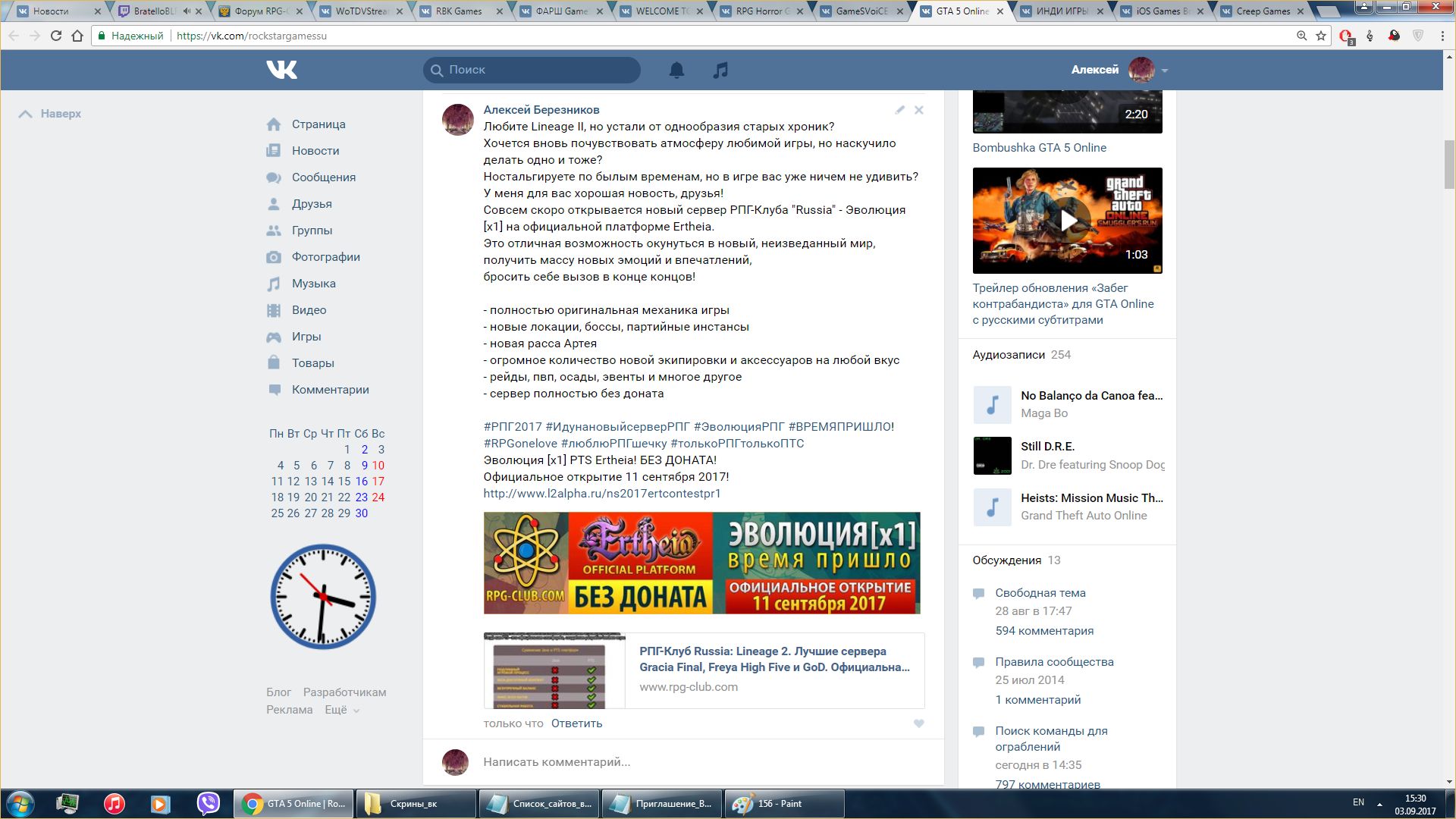Screen dimensions: 1456x819
Task: Open the notifications bell icon
Action: [x=676, y=70]
